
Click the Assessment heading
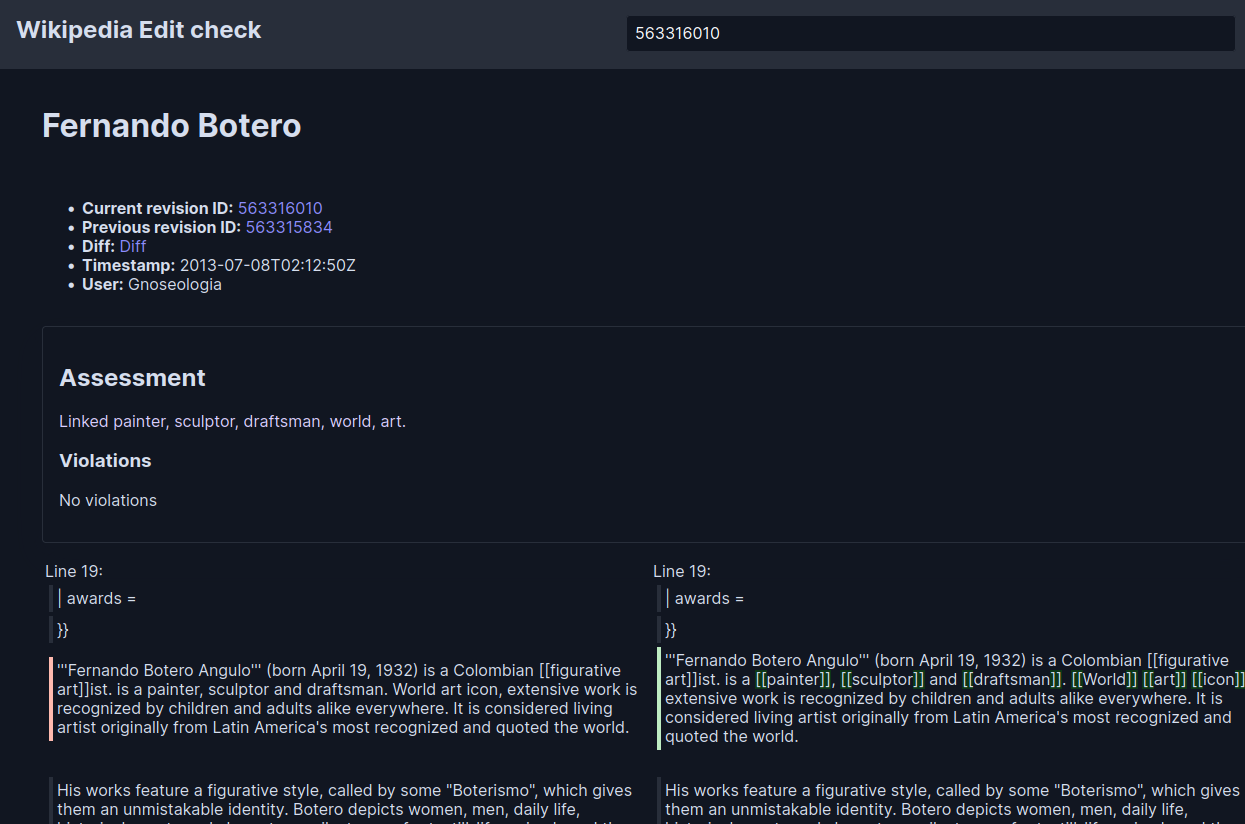pos(132,377)
